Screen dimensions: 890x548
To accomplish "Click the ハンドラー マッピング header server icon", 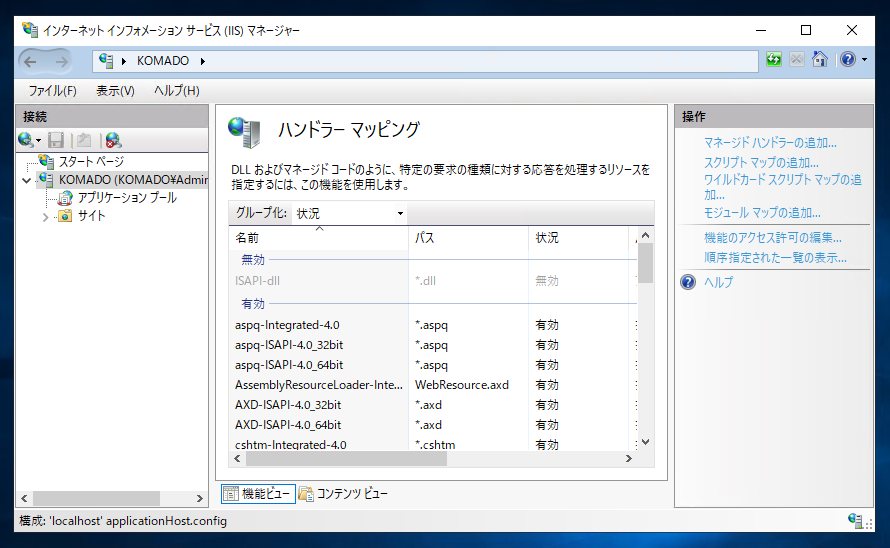I will click(x=244, y=132).
